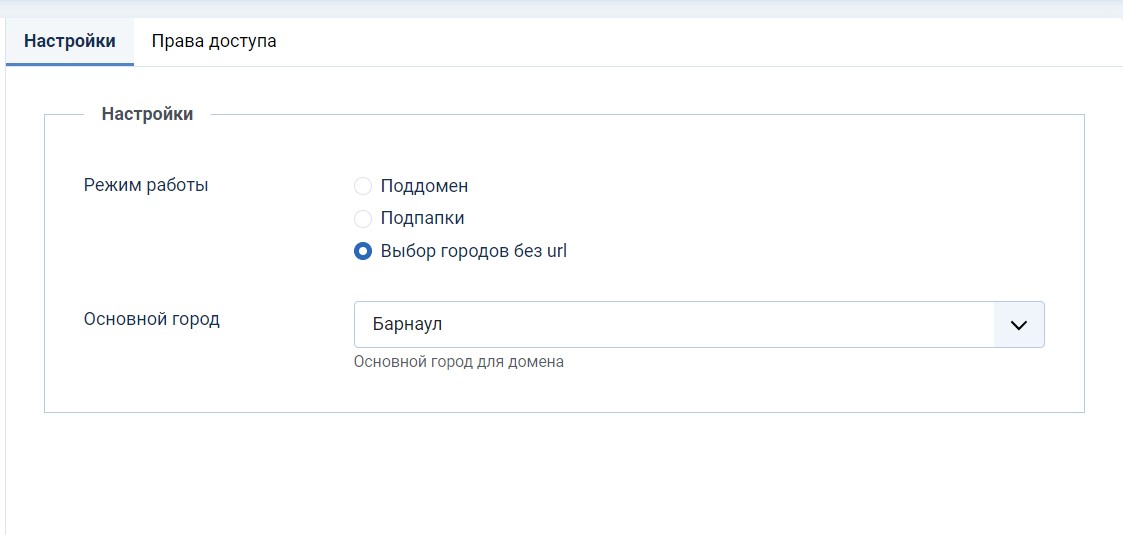This screenshot has height=535, width=1123.
Task: Click the Основной город field label
Action: coord(152,320)
